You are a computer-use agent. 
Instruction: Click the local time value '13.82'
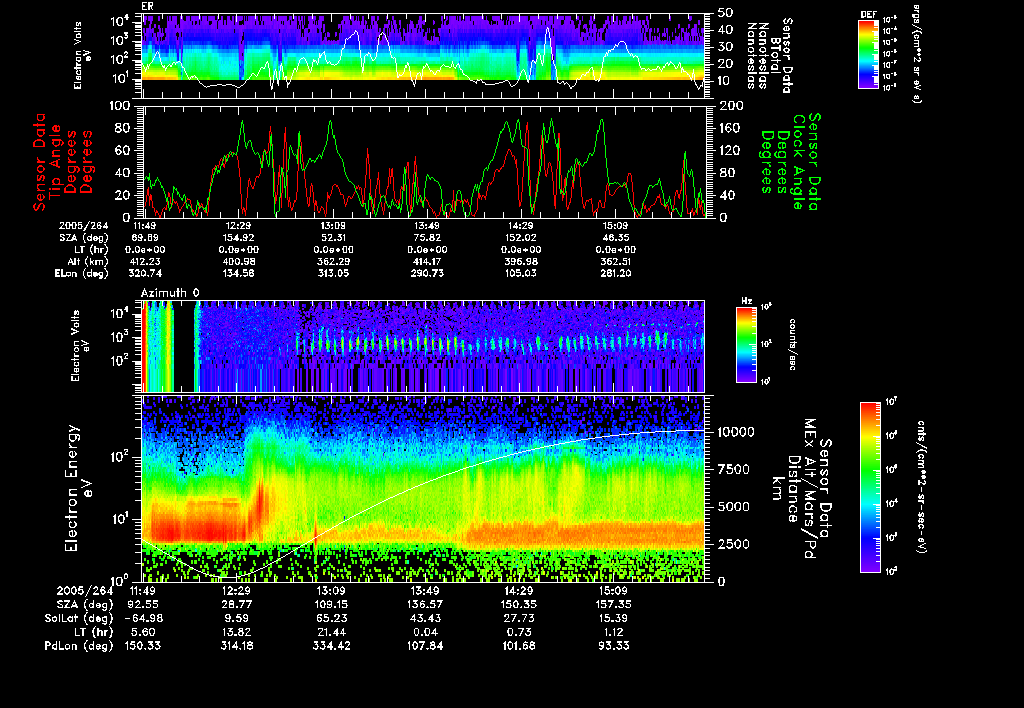pyautogui.click(x=237, y=632)
